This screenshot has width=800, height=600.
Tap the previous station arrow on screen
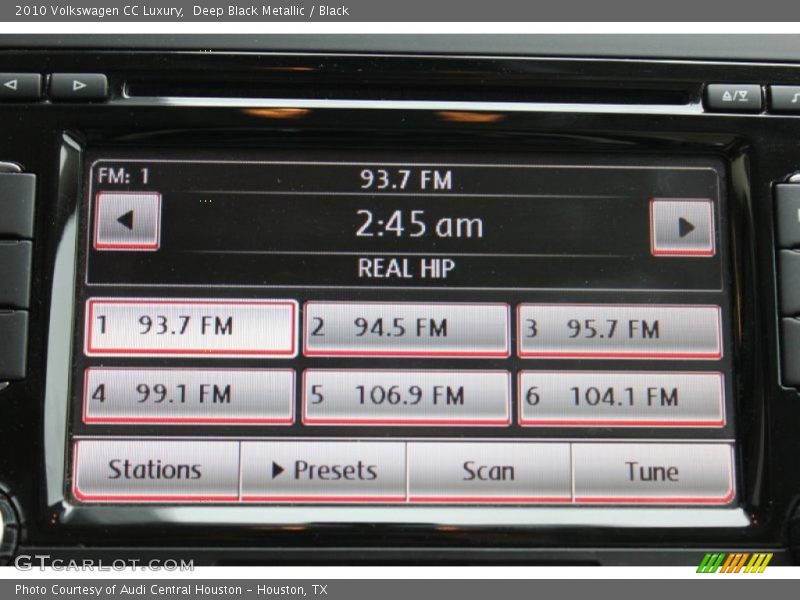point(128,221)
